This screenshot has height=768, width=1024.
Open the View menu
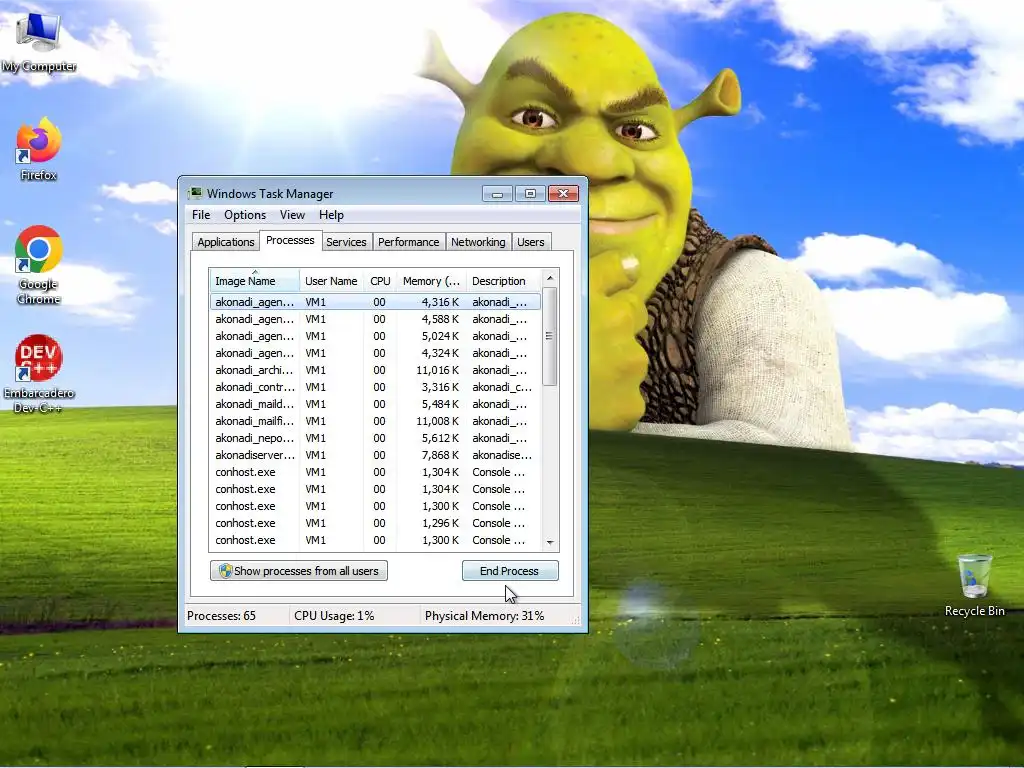coord(292,215)
